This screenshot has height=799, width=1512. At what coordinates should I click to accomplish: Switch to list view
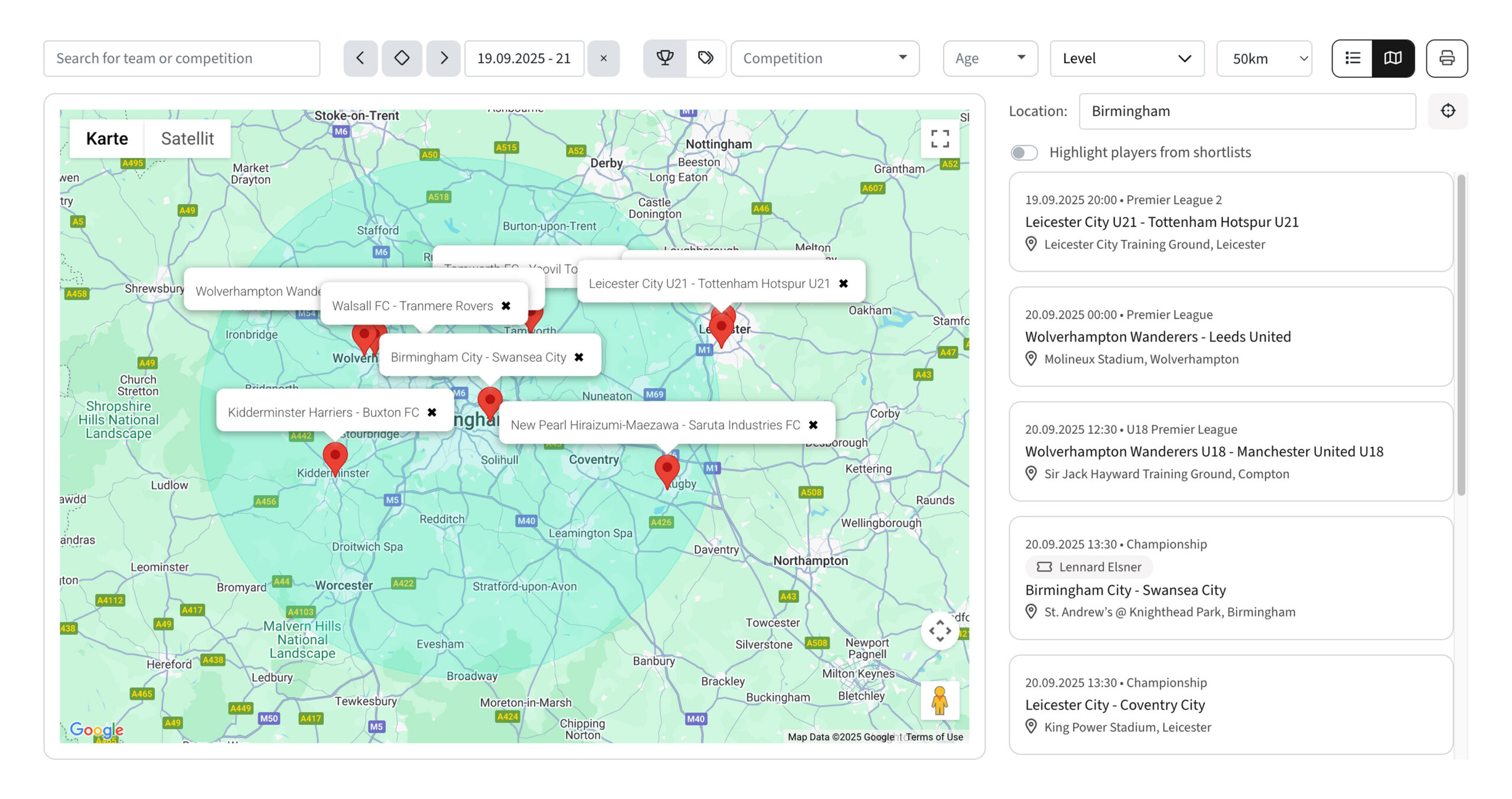(1353, 58)
